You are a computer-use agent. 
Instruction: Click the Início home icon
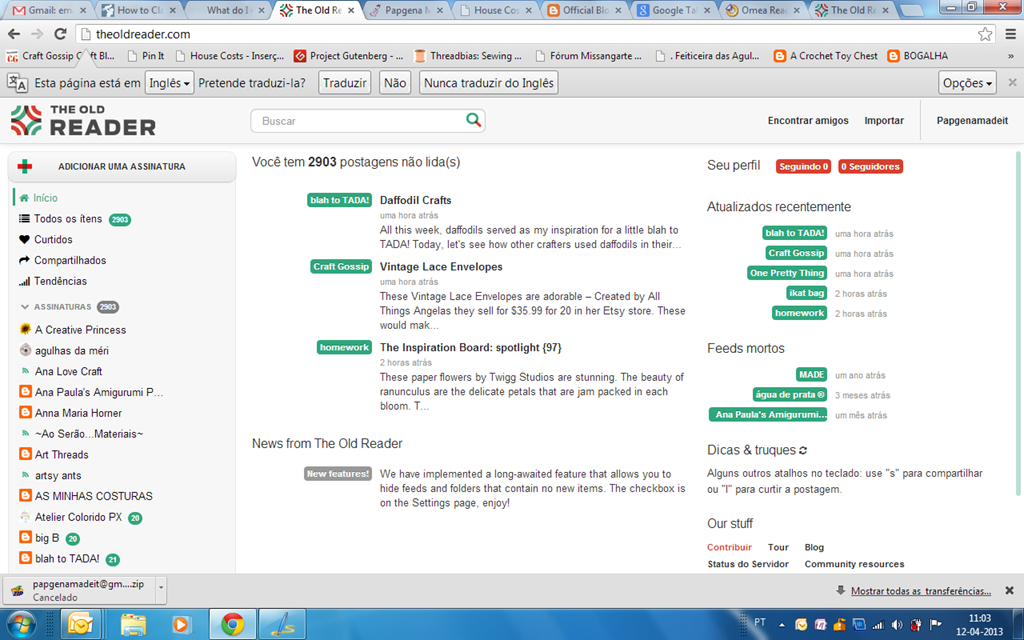click(24, 198)
